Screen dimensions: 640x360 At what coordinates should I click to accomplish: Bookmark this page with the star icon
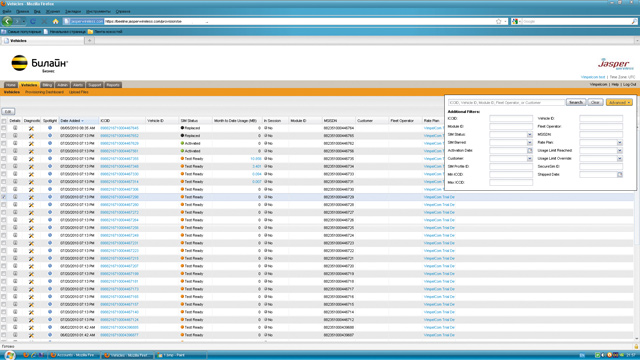pyautogui.click(x=498, y=21)
